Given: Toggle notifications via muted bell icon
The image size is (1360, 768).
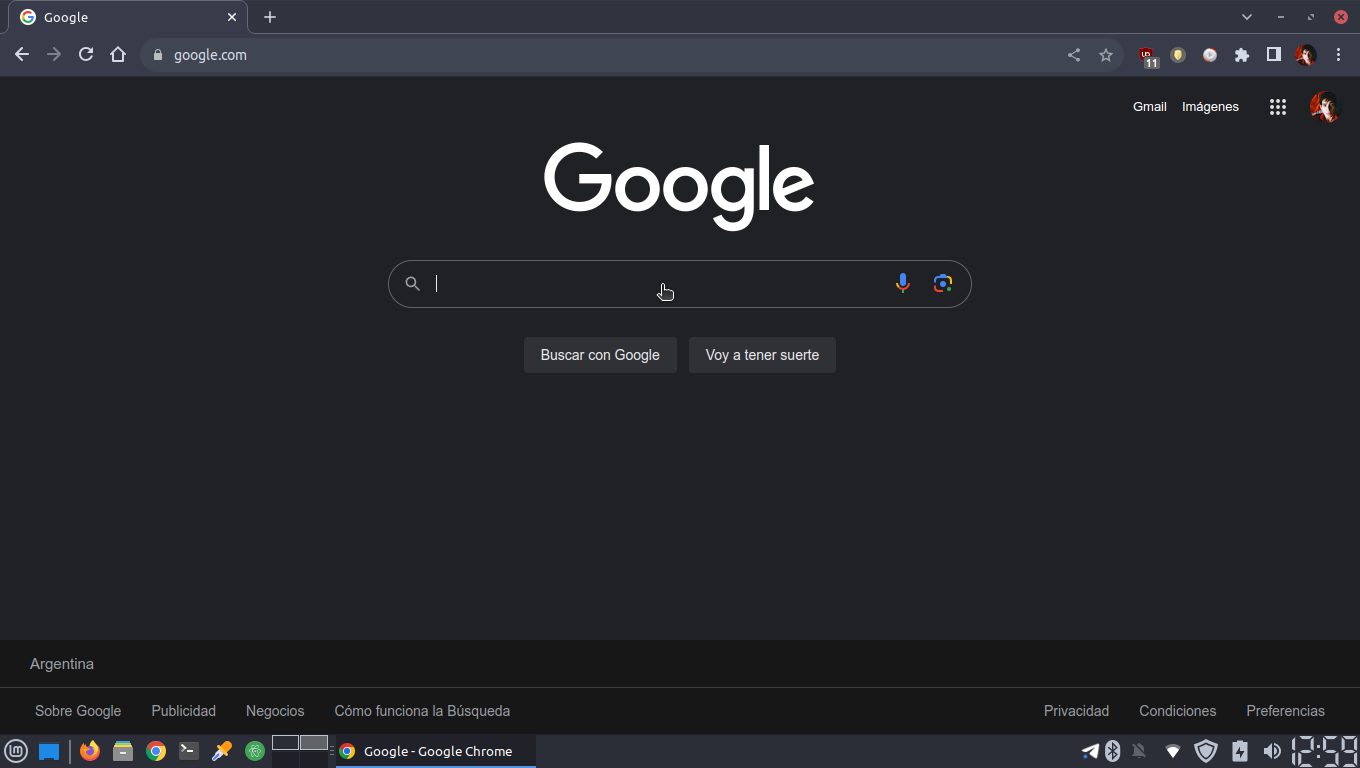Looking at the screenshot, I should pos(1139,751).
